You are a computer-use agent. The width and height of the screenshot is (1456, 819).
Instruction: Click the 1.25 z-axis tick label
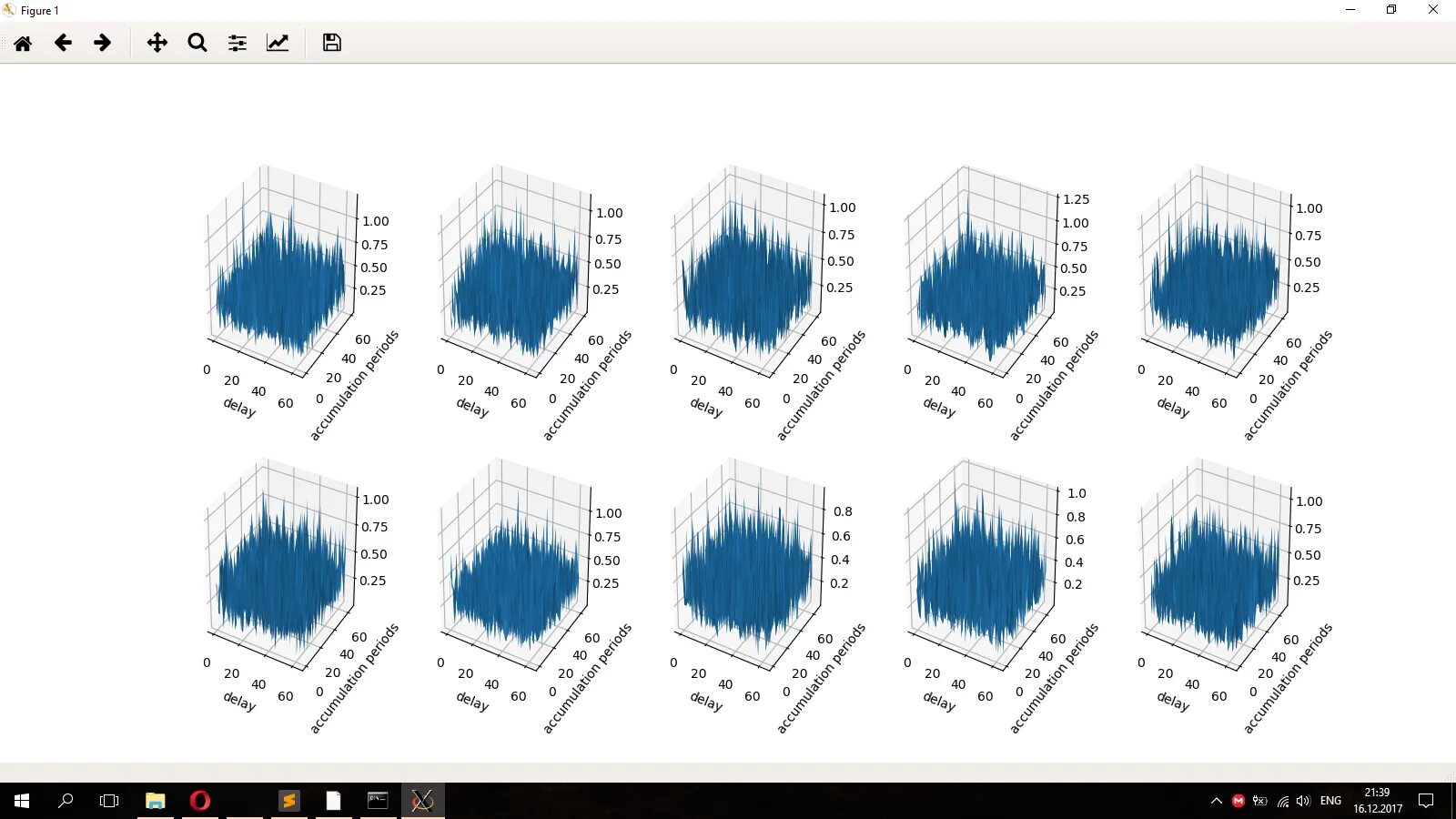point(1076,199)
